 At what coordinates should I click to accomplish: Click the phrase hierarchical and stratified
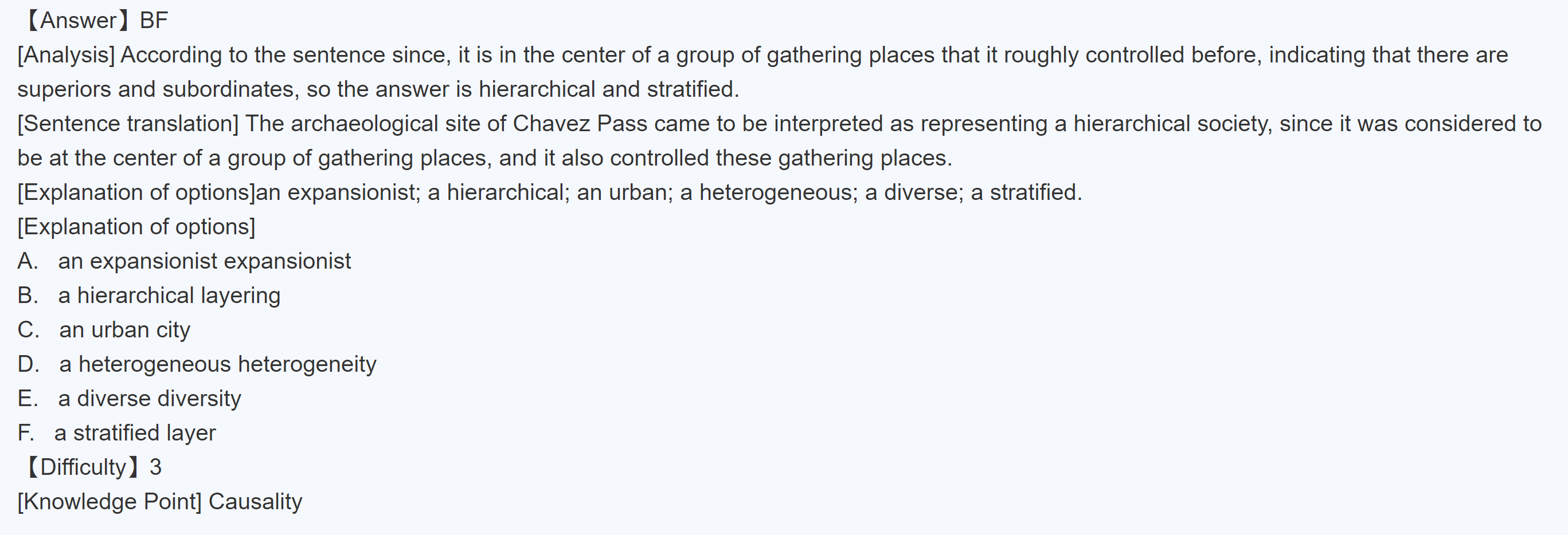point(609,89)
